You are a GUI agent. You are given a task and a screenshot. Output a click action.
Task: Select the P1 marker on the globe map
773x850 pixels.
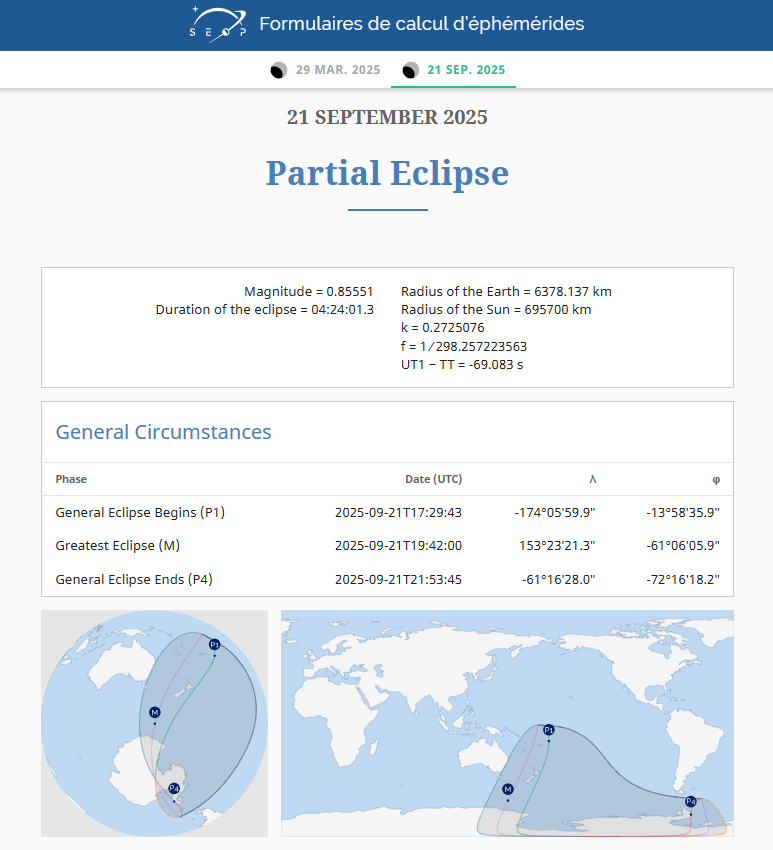[x=214, y=644]
